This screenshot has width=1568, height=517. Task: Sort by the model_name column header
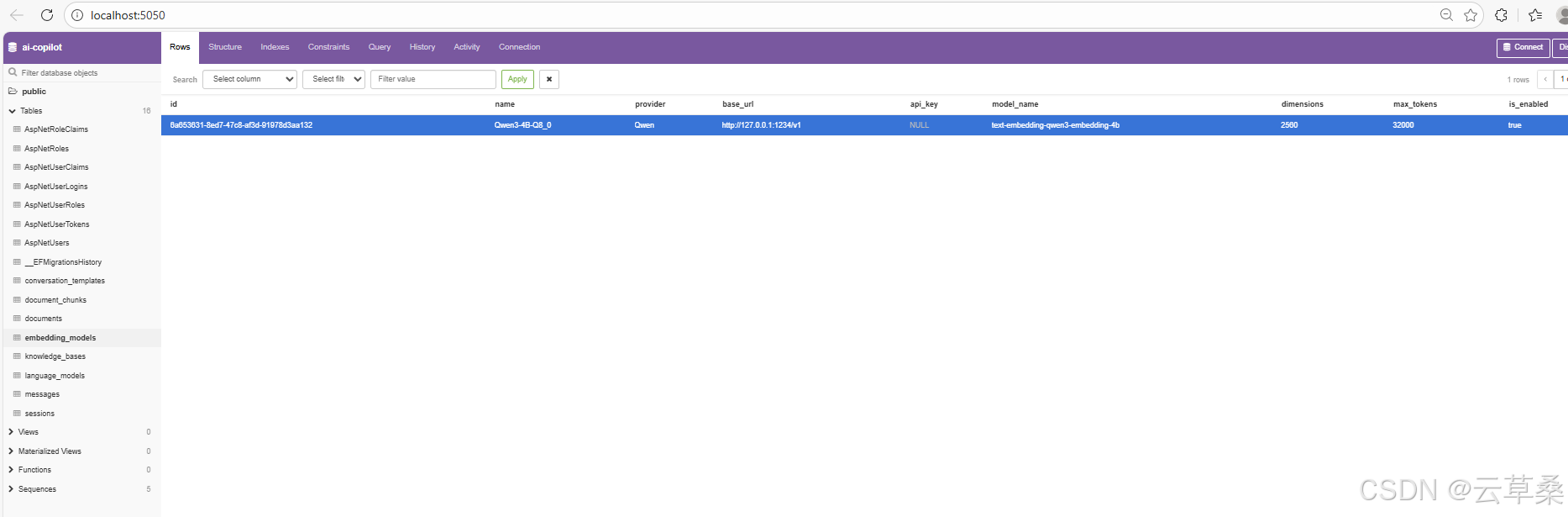coord(1015,104)
